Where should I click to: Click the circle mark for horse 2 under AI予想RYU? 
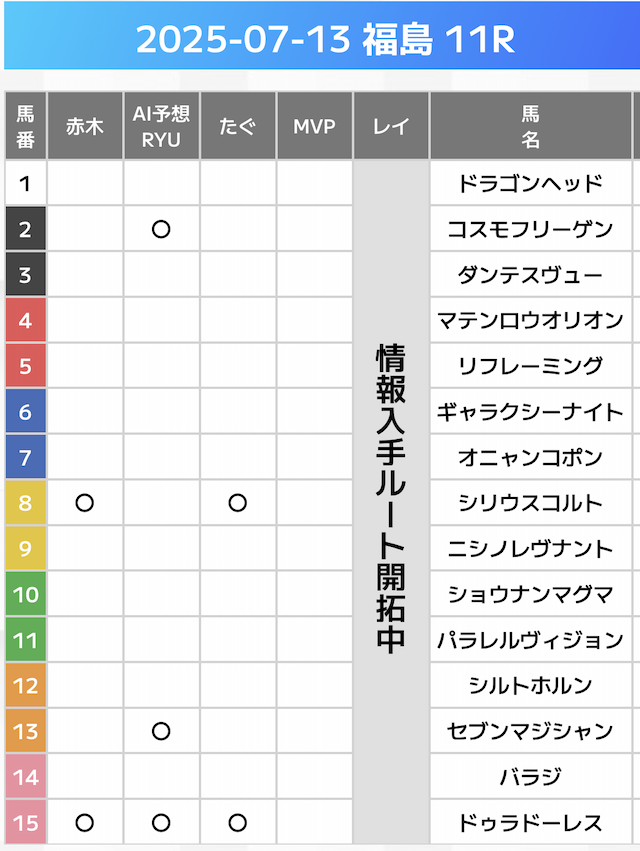pyautogui.click(x=161, y=229)
